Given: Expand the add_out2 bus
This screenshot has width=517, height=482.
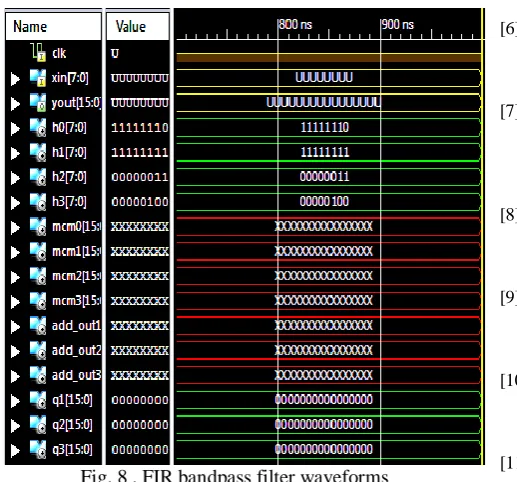Looking at the screenshot, I should pos(15,352).
